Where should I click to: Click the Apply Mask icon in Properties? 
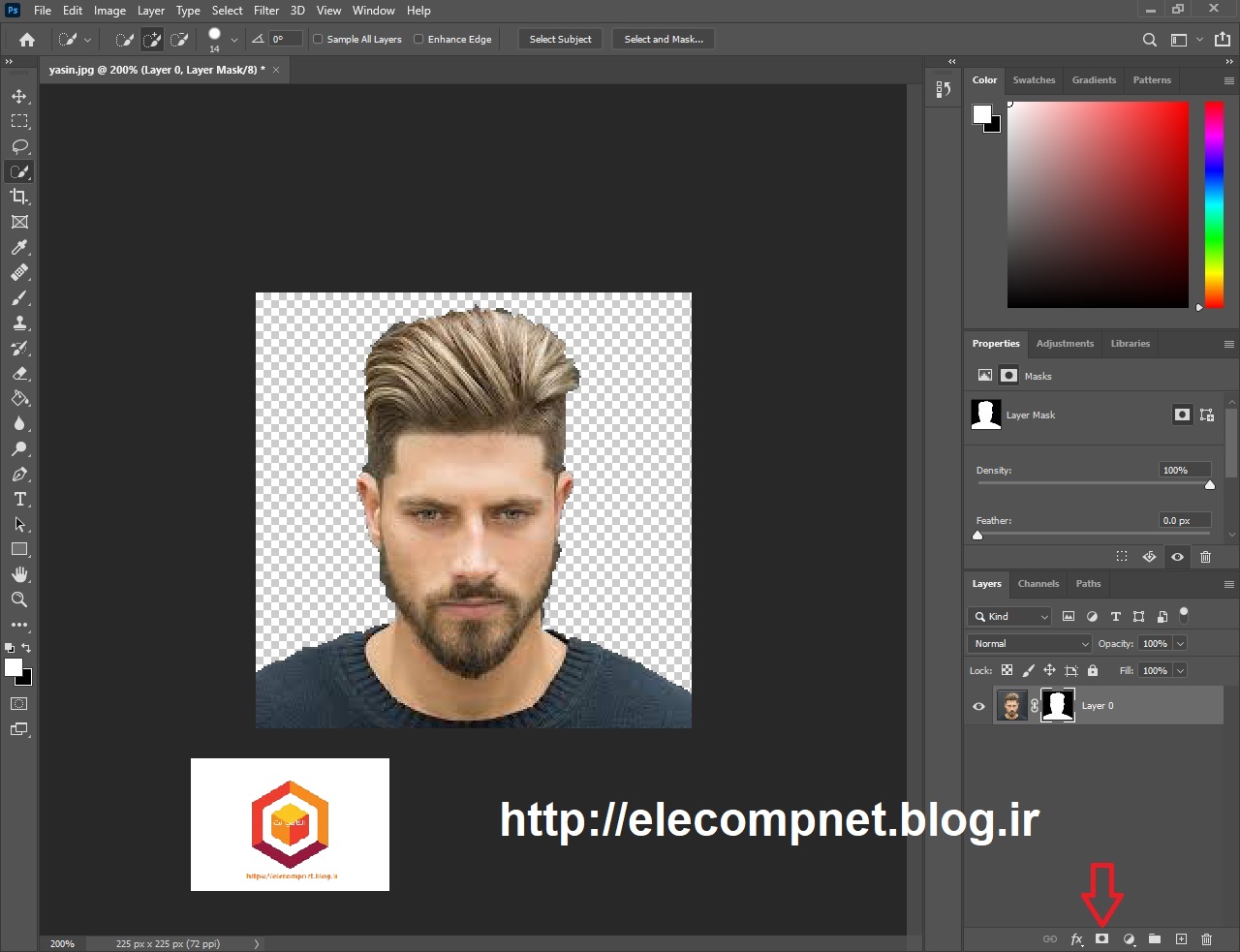pos(1150,557)
